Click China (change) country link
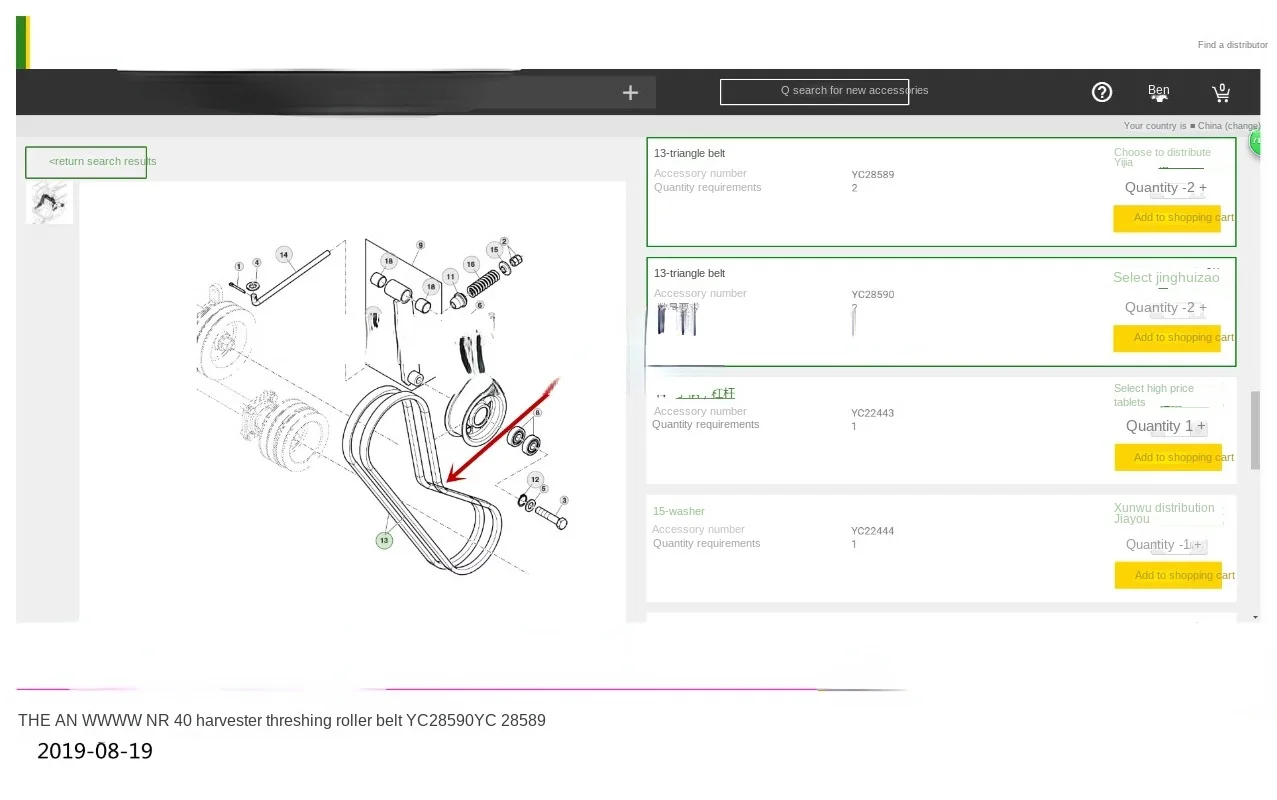The image size is (1277, 800). pos(1229,126)
